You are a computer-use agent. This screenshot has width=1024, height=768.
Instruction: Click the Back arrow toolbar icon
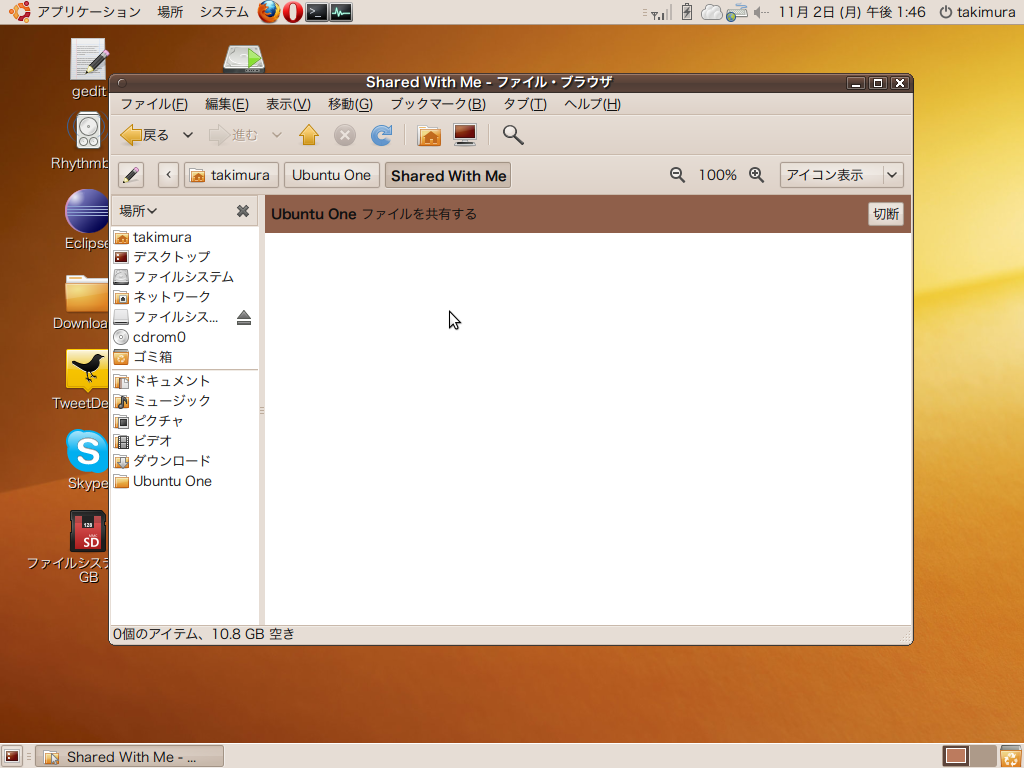[x=131, y=135]
